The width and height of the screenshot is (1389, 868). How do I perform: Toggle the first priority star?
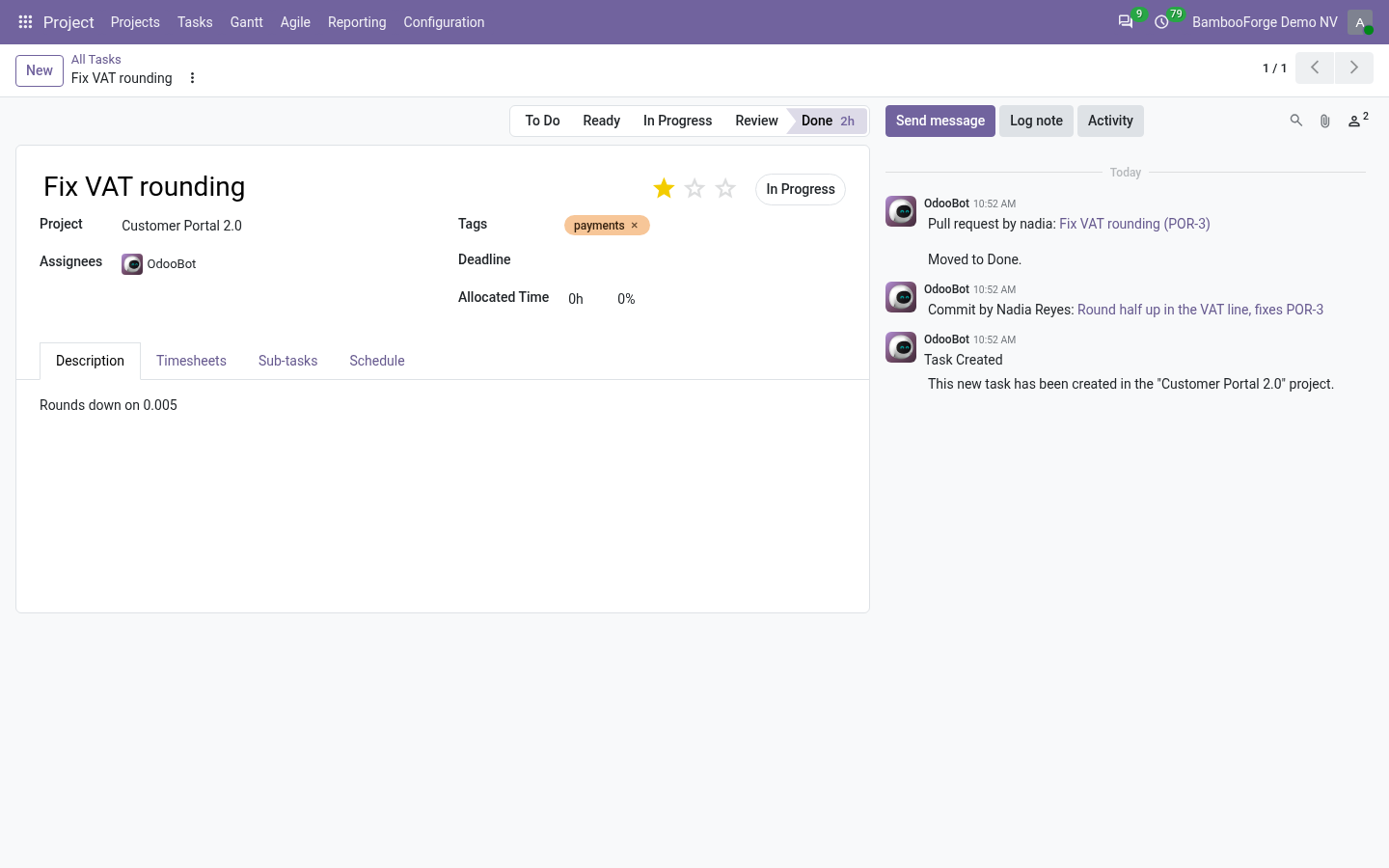tap(664, 189)
